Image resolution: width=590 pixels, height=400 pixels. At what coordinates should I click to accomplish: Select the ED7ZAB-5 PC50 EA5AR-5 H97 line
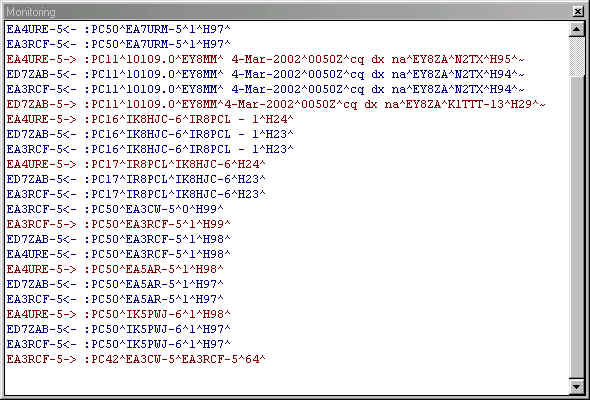[115, 284]
